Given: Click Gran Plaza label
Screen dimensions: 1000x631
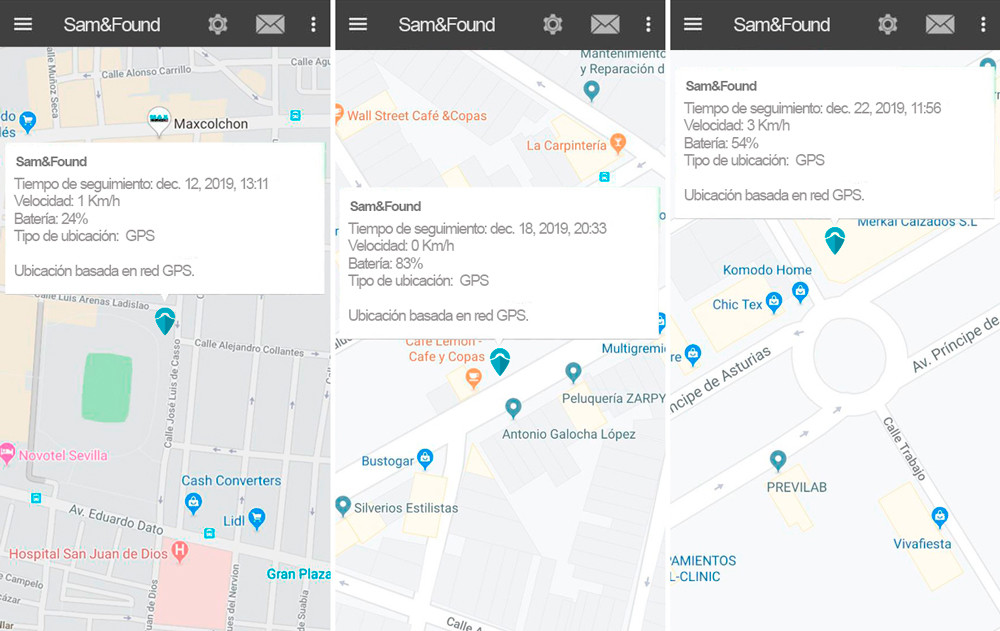Looking at the screenshot, I should point(298,574).
